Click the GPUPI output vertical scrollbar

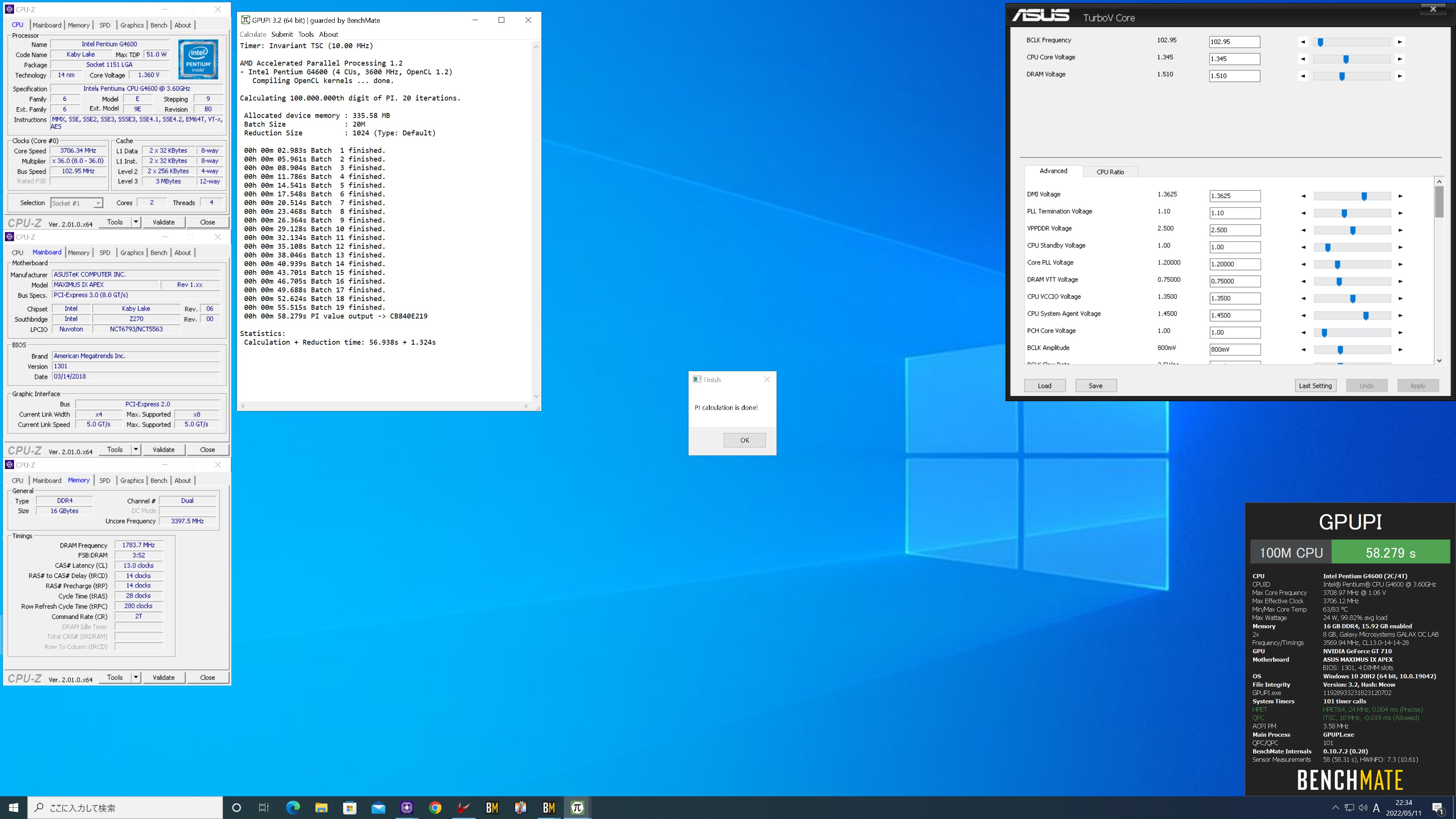(x=536, y=221)
